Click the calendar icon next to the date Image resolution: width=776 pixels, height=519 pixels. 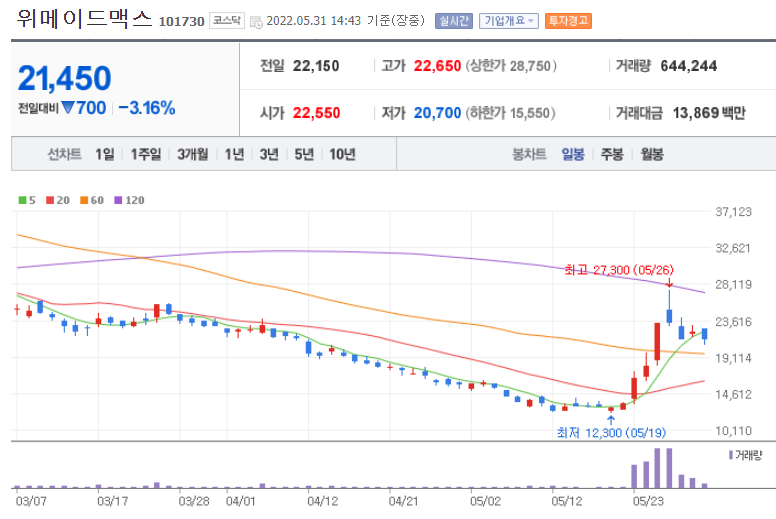256,22
